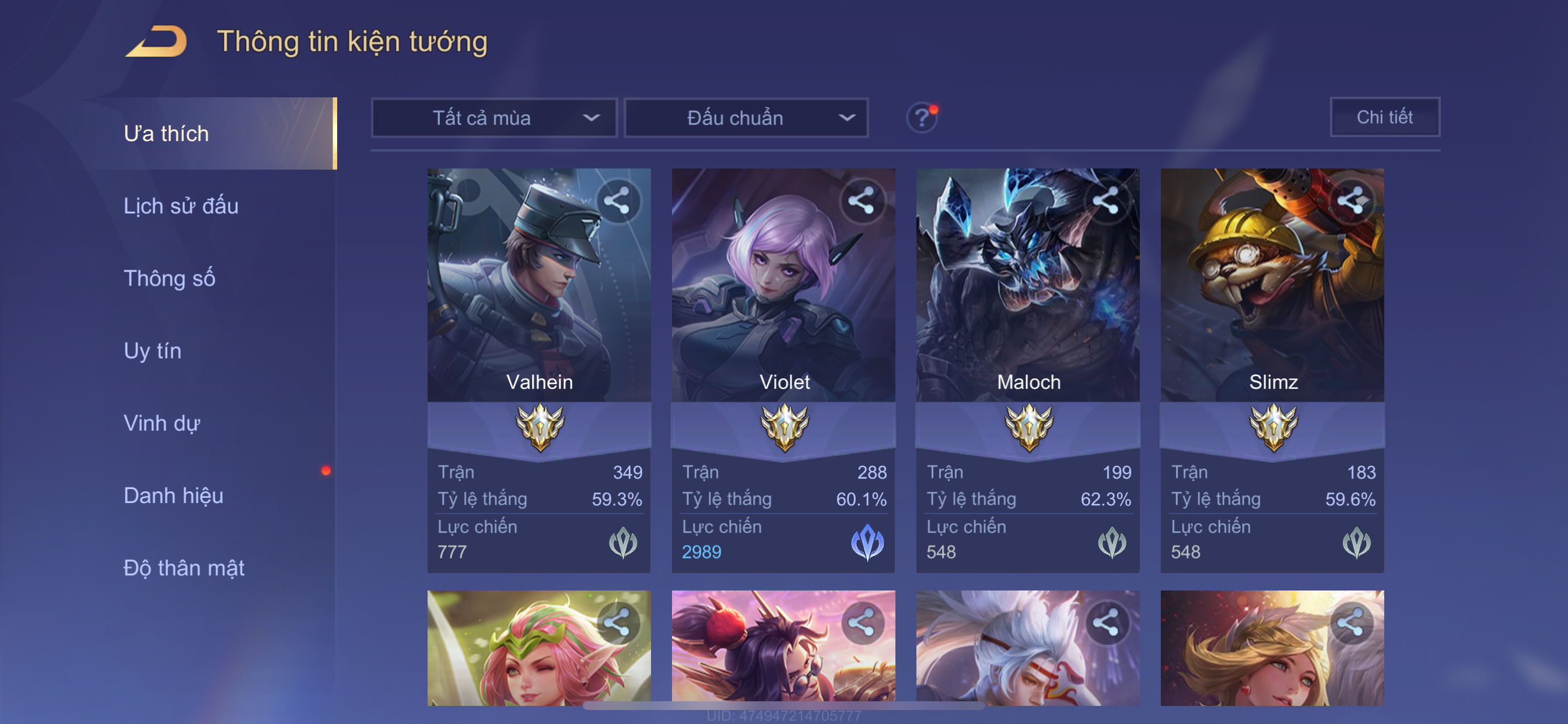Share the Valhein hero card

(617, 201)
